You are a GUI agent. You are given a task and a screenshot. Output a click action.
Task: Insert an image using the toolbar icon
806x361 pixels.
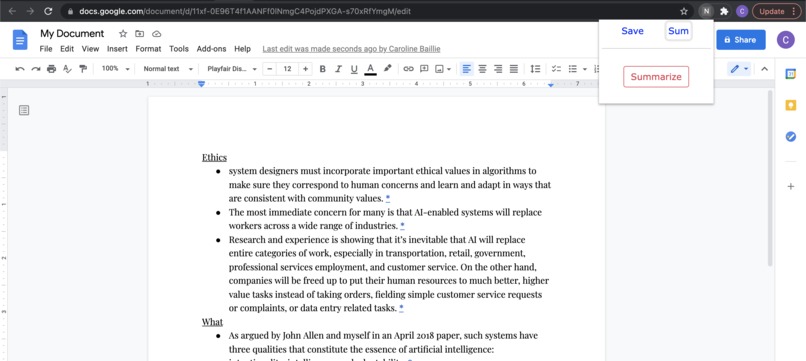click(439, 68)
